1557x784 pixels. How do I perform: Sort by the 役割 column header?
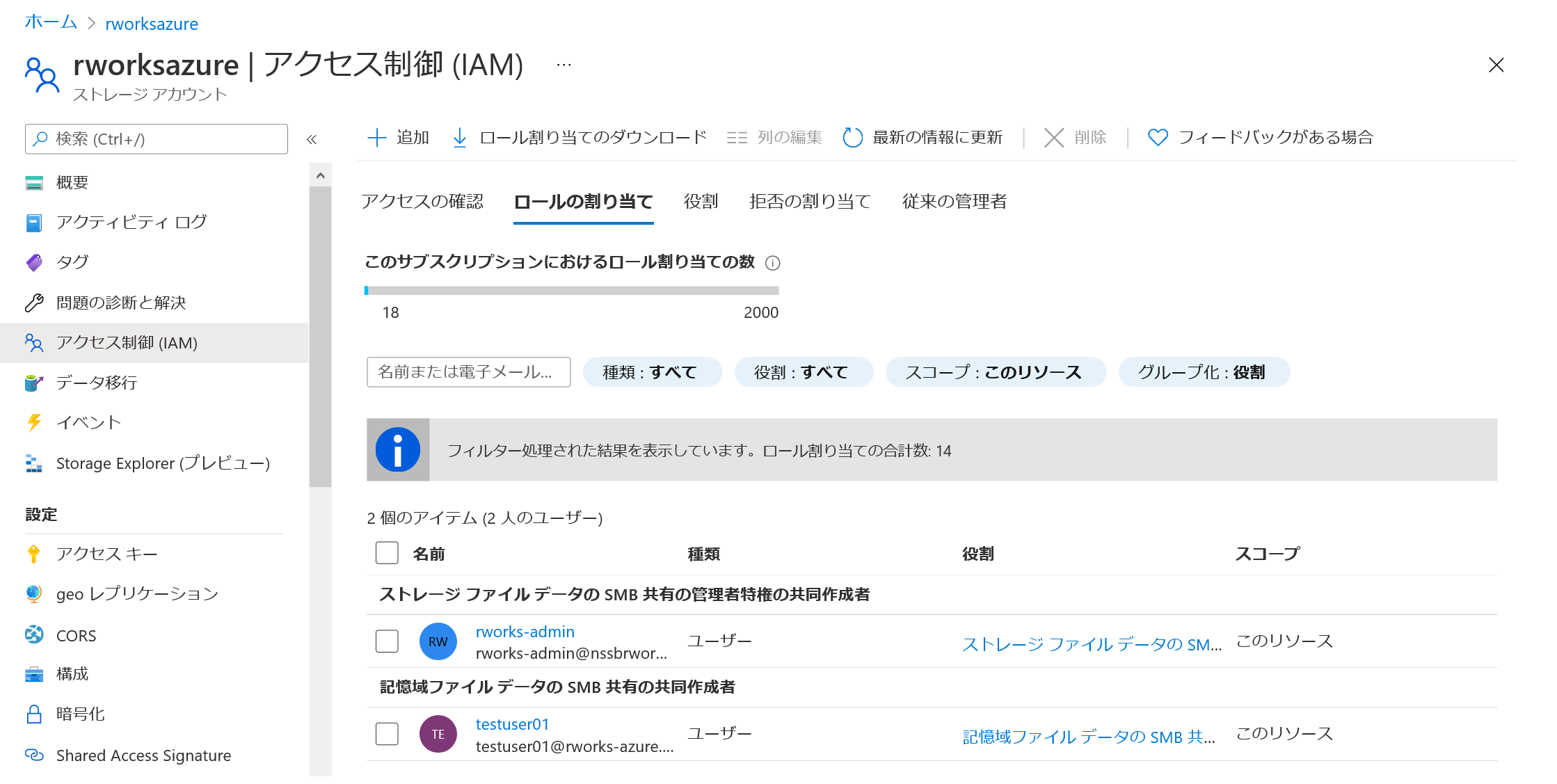[x=978, y=554]
